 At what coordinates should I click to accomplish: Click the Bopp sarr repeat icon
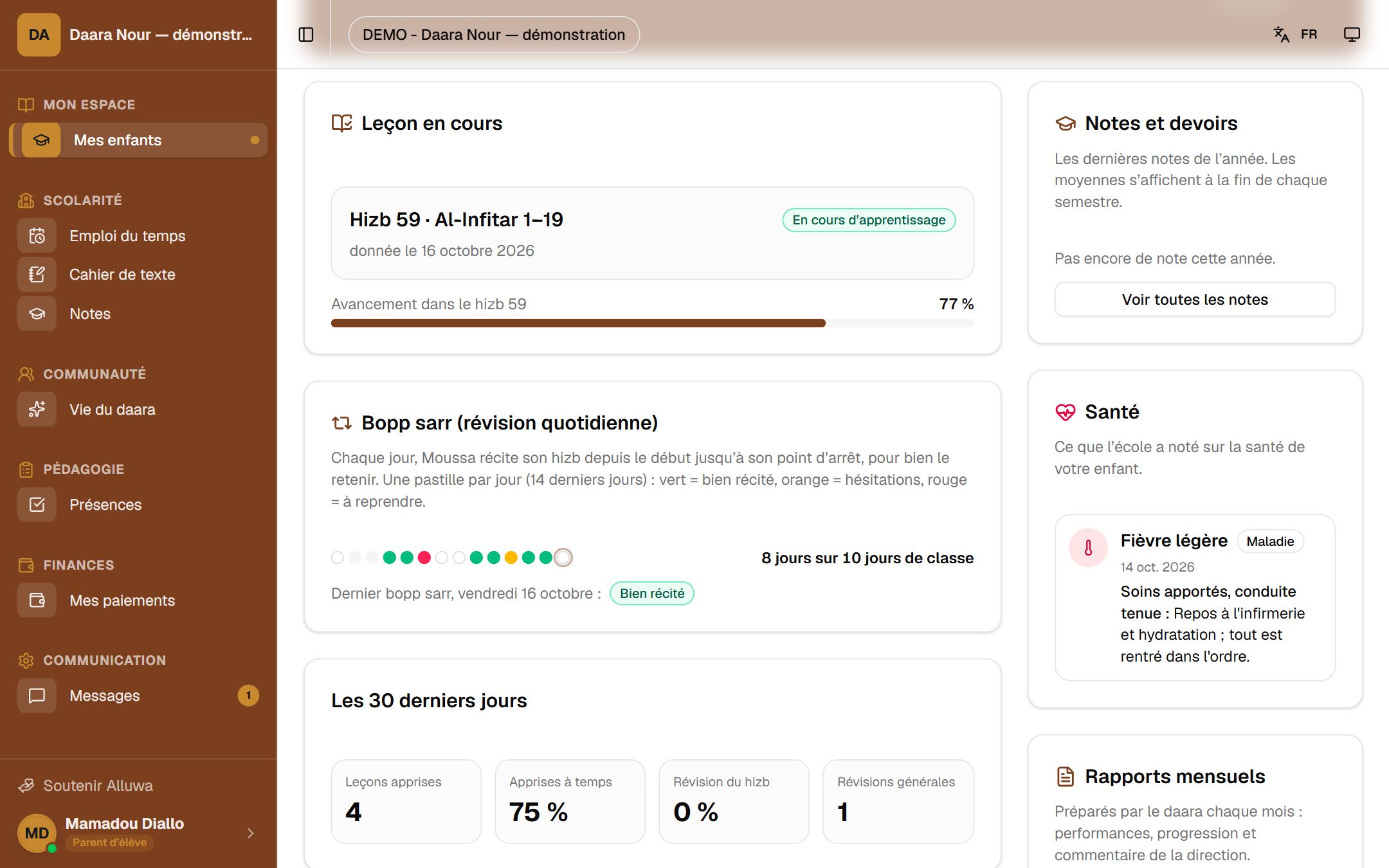(341, 423)
